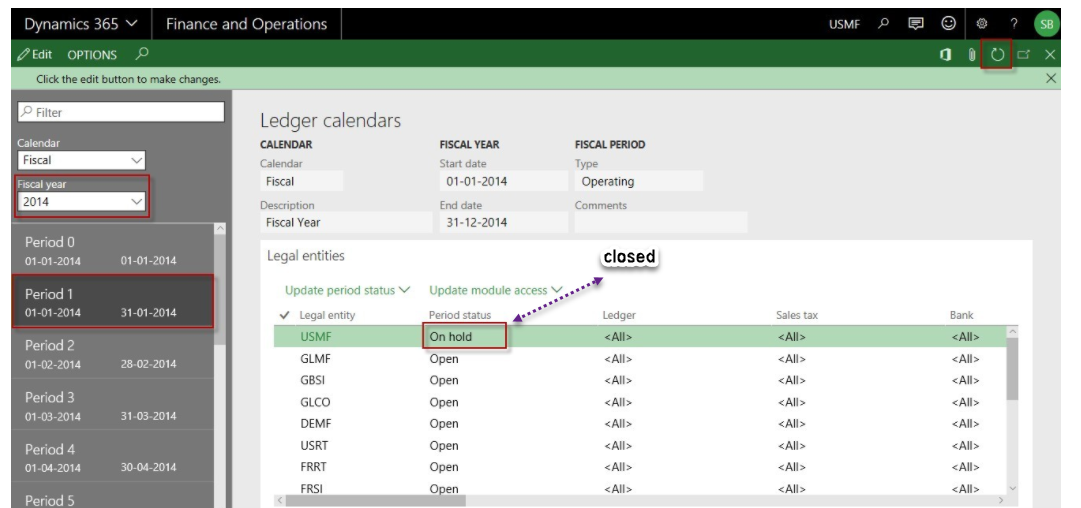The image size is (1081, 508).
Task: Click action pane search magnifier
Action: 142,53
